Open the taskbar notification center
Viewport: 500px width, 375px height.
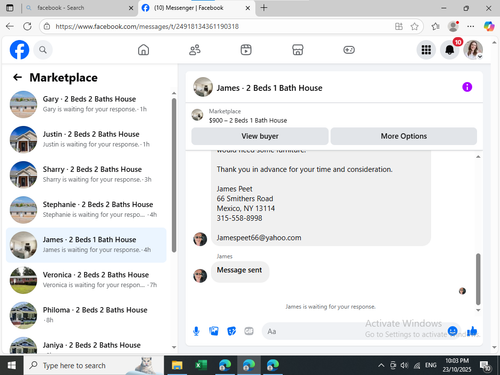point(485,366)
